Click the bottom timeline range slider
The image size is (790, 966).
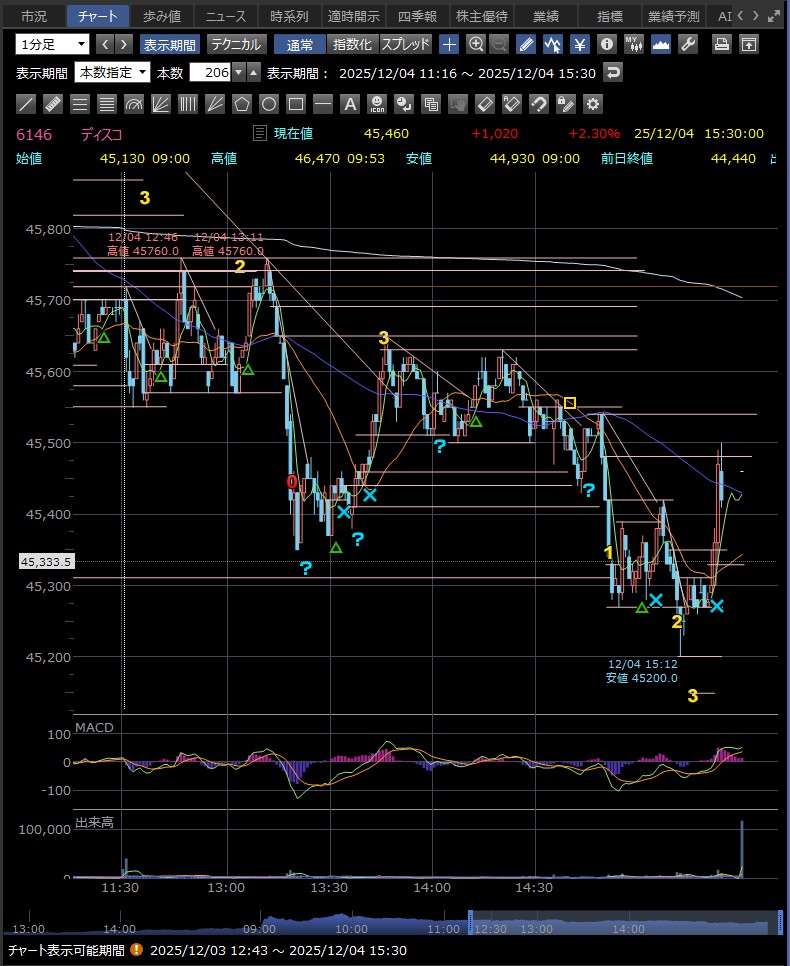point(625,923)
